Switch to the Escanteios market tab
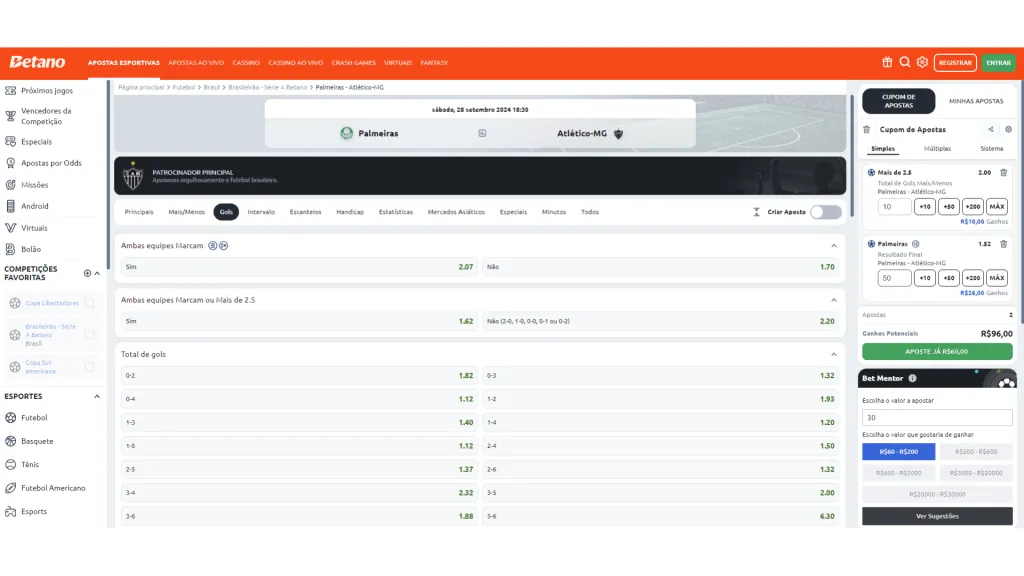Viewport: 1024px width, 576px height. [x=305, y=212]
